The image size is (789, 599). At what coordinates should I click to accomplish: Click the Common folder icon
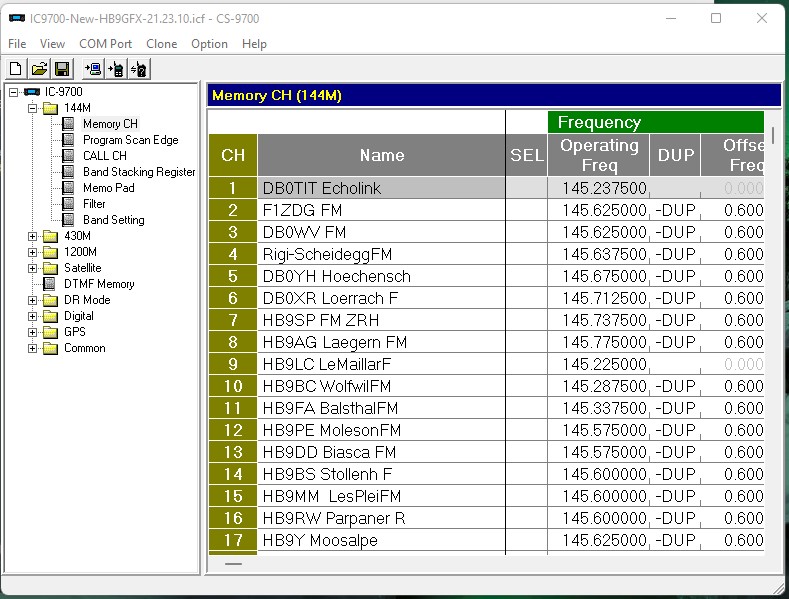click(50, 348)
